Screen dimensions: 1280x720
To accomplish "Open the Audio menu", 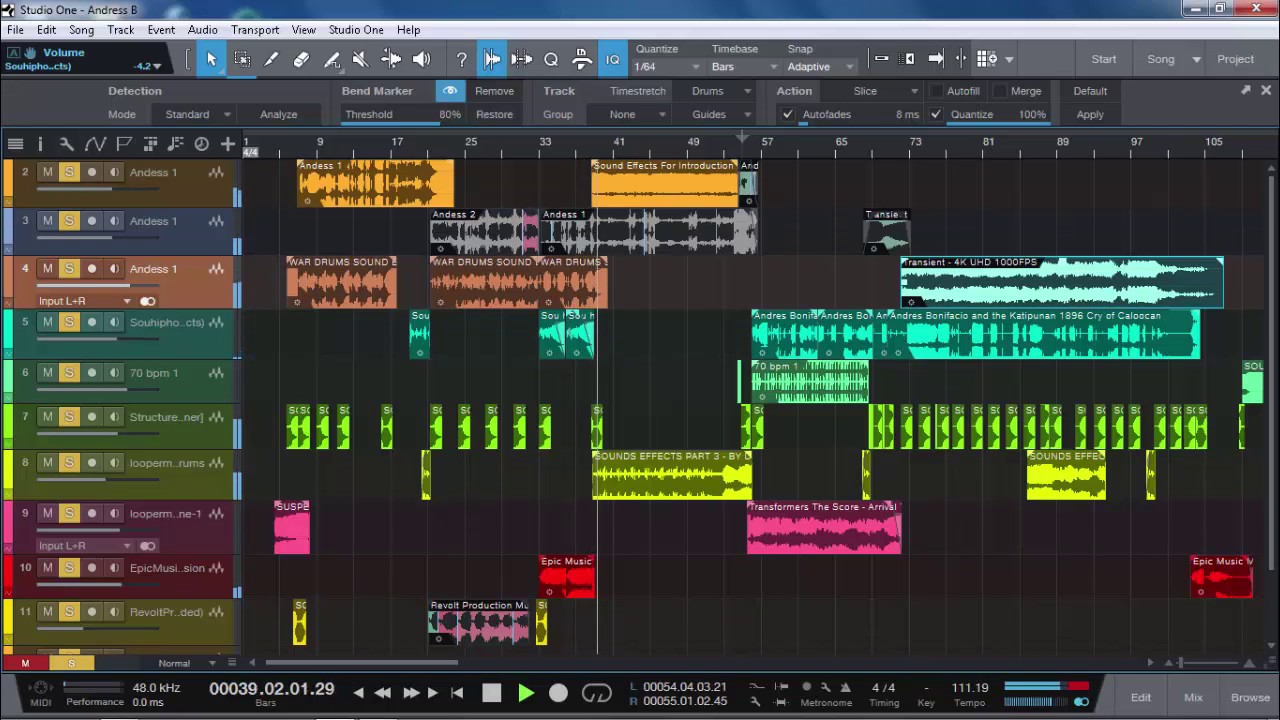I will [202, 30].
